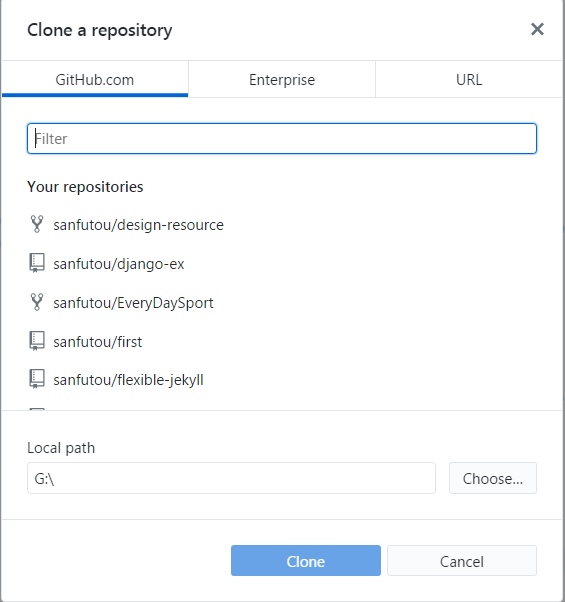The height and width of the screenshot is (602, 565).
Task: Click the fork icon beside sanfutou/EveryDaySport
Action: click(37, 302)
